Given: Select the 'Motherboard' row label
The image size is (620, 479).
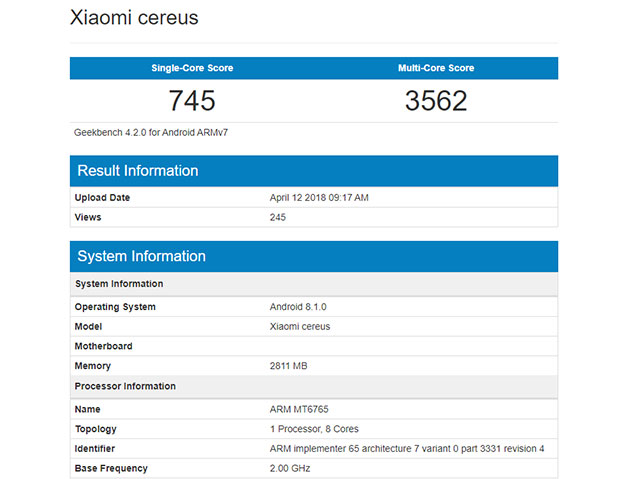Looking at the screenshot, I should point(104,346).
